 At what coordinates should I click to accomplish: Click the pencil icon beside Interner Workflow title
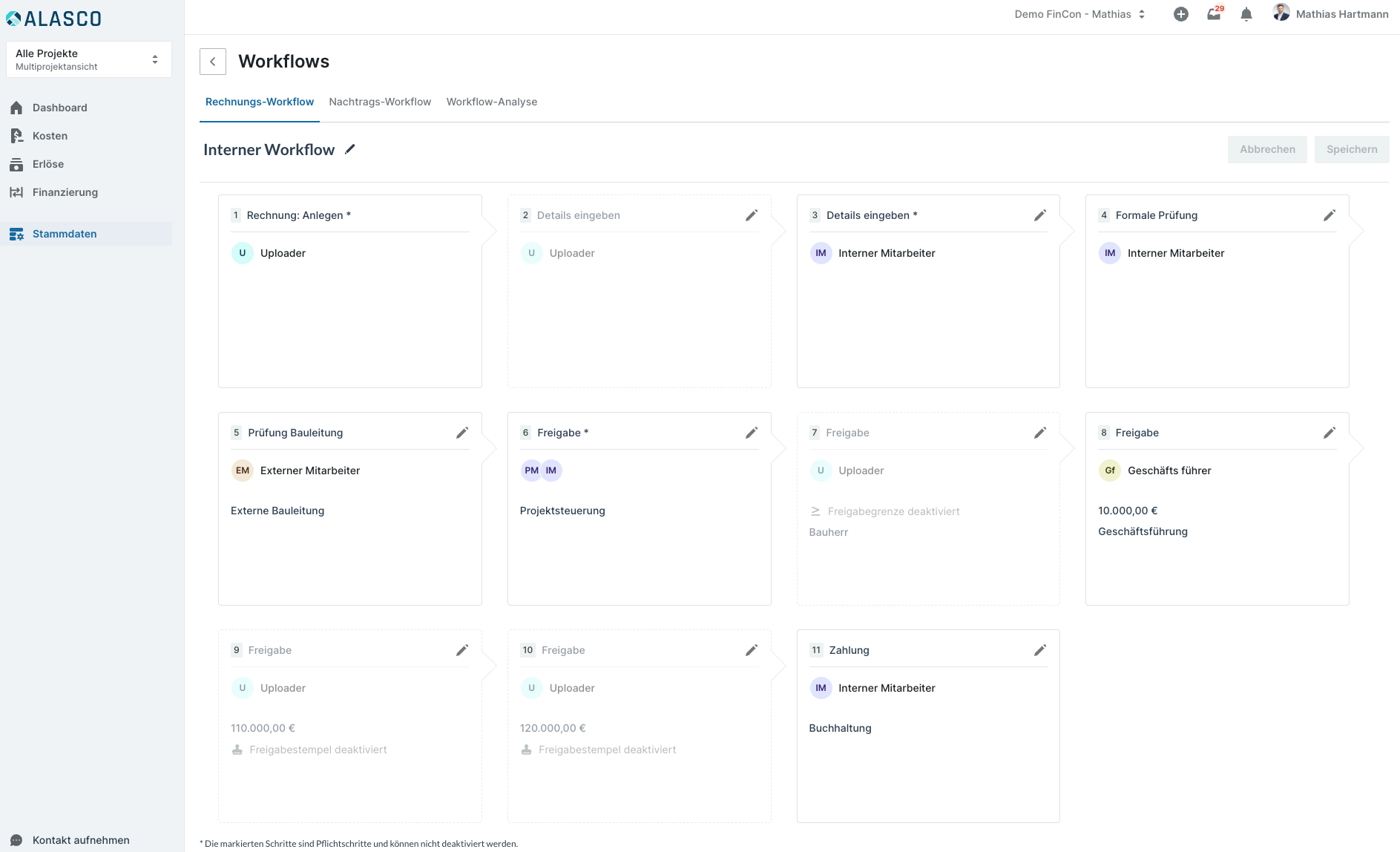tap(350, 149)
